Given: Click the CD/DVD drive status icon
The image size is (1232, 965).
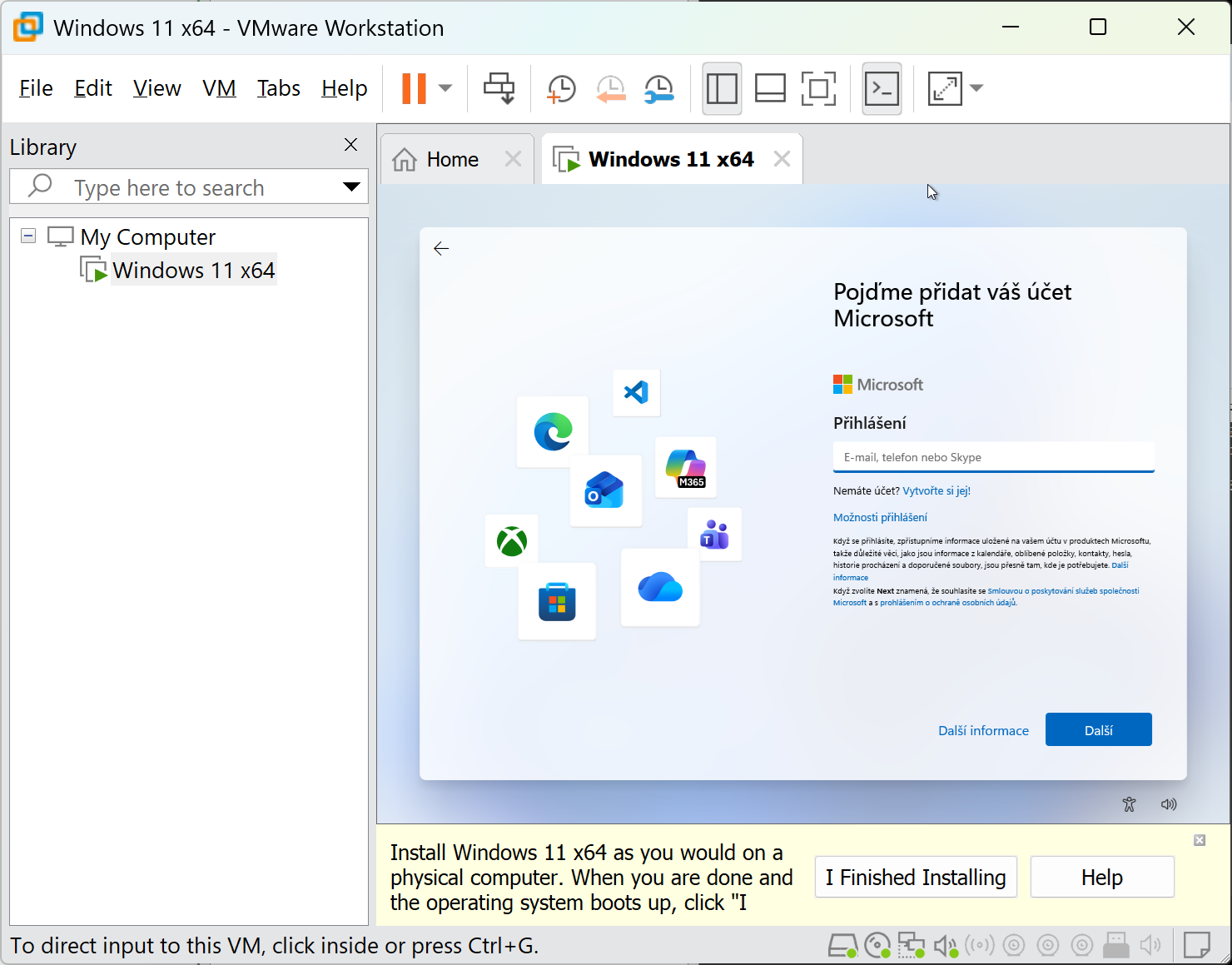Looking at the screenshot, I should [x=877, y=945].
